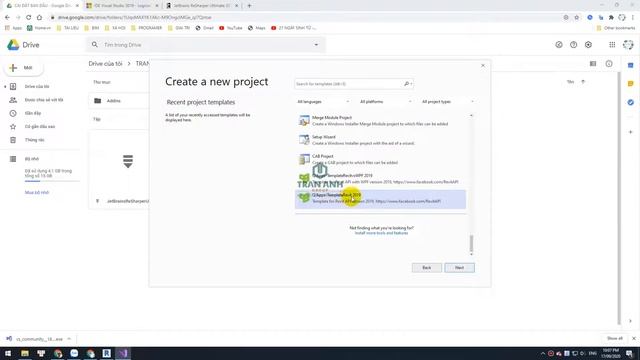
Task: Close the Create a new project dialog
Action: 483,65
